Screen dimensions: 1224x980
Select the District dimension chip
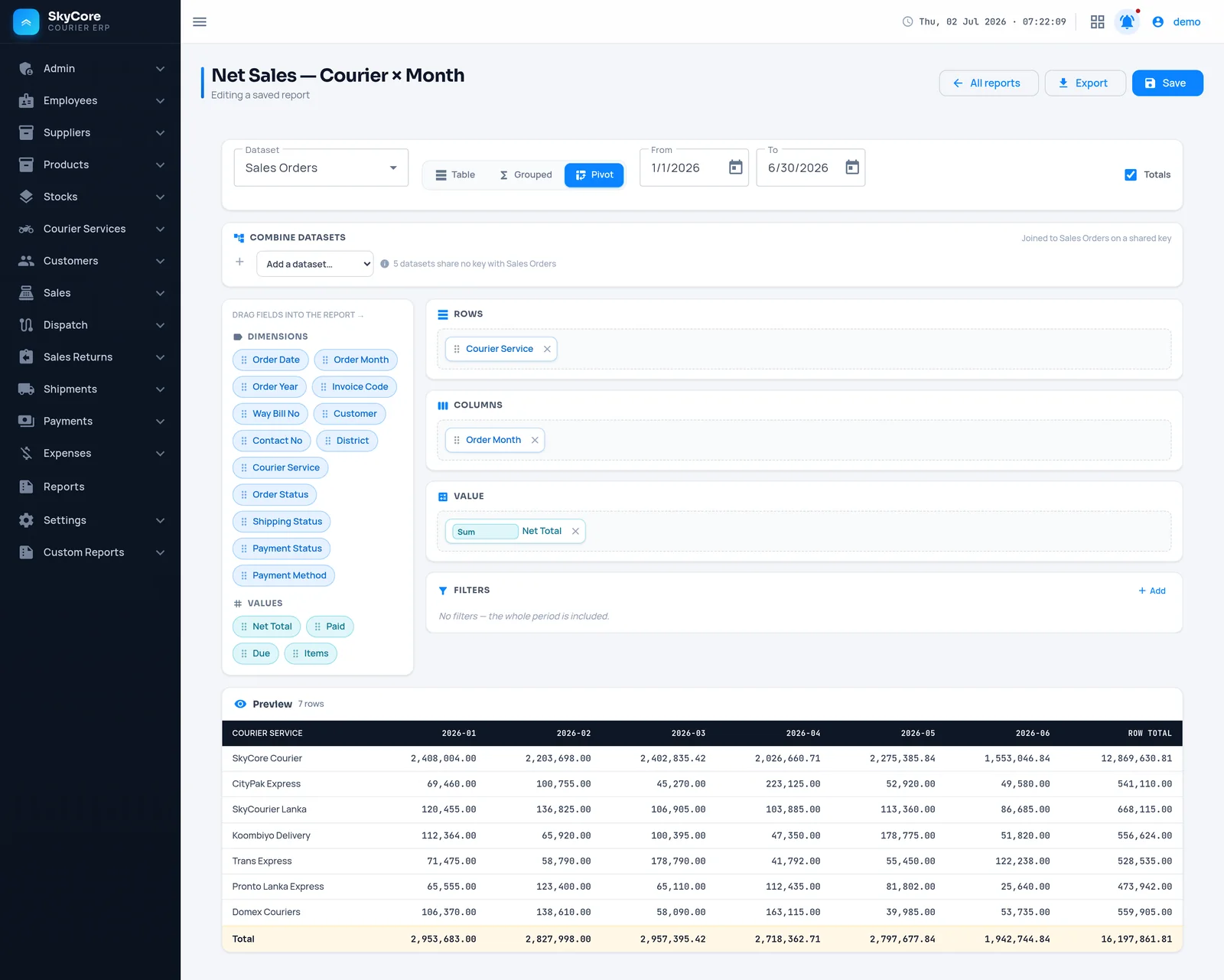click(347, 441)
